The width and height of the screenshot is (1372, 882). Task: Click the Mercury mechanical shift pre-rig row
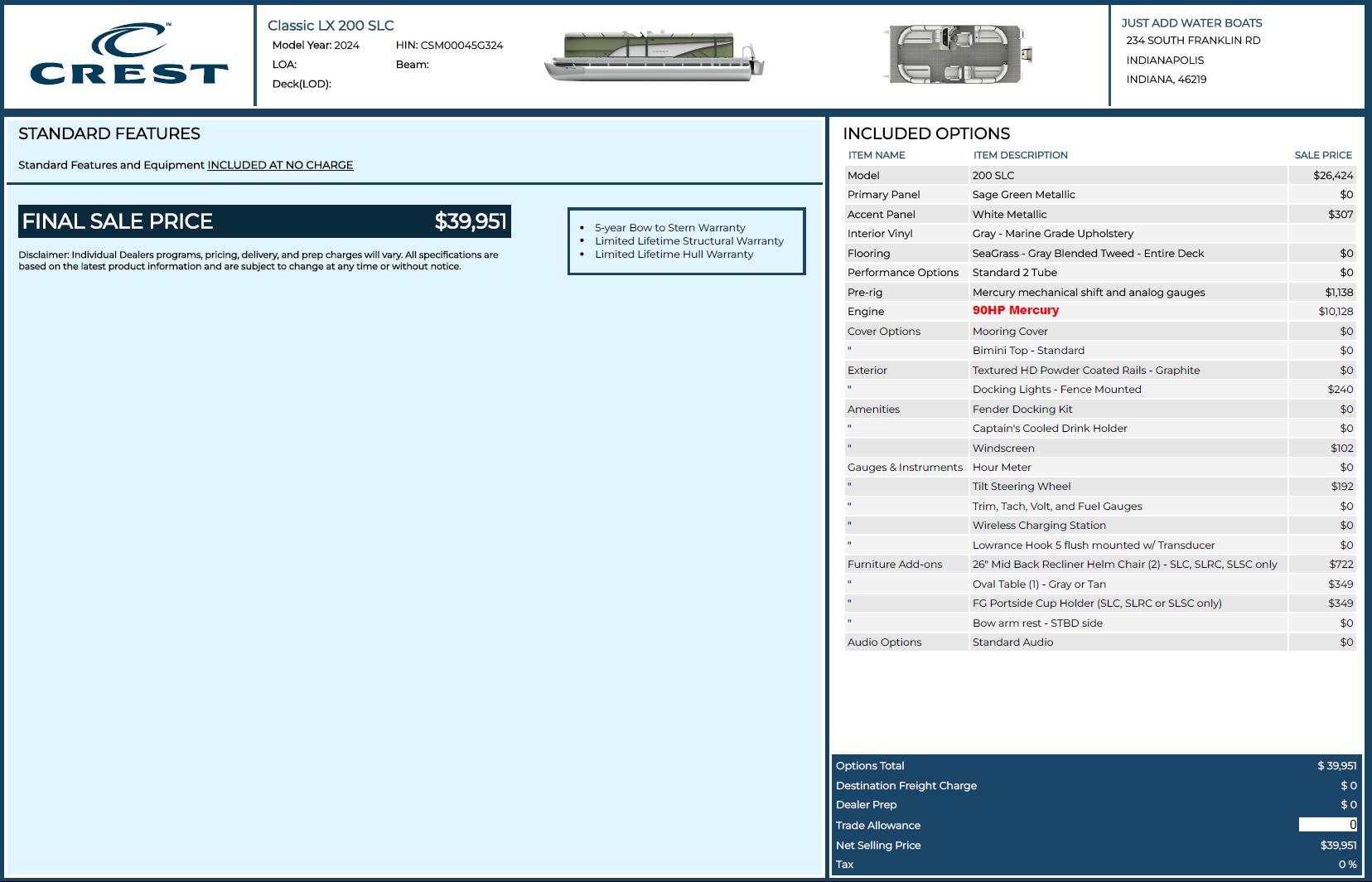pos(1100,292)
